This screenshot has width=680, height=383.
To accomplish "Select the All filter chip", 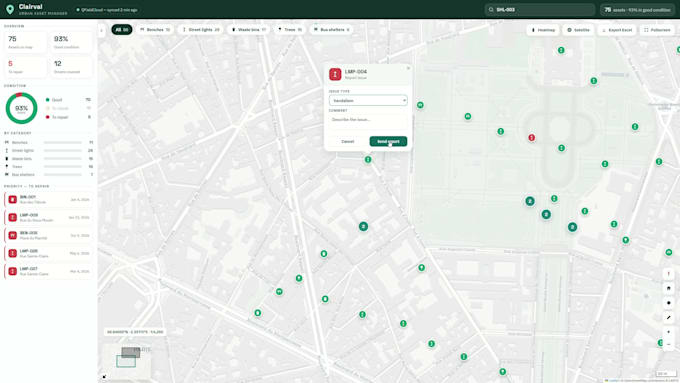I will pos(122,29).
